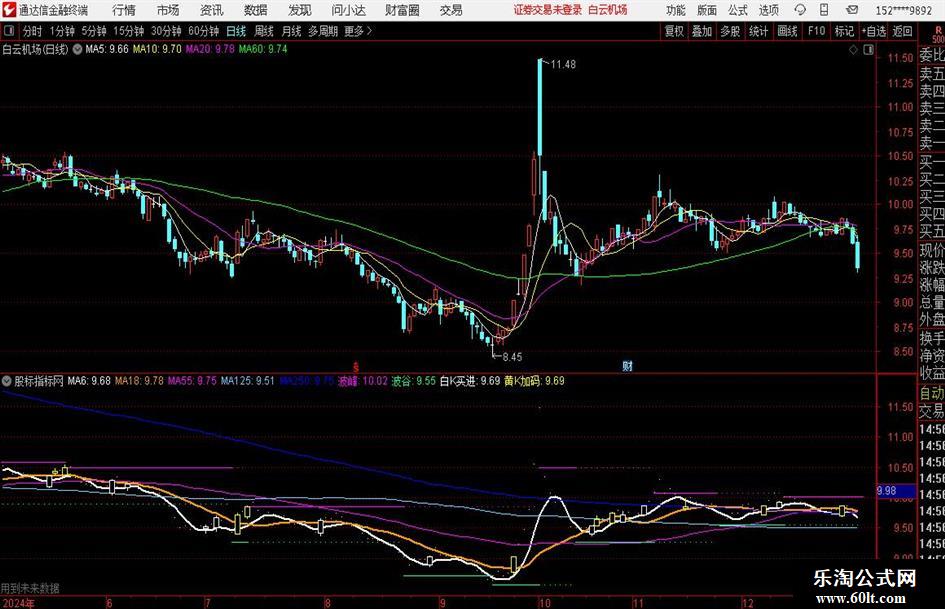This screenshot has height=609, width=945.
Task: Click the MA60: 9.74 value label
Action: pyautogui.click(x=263, y=49)
